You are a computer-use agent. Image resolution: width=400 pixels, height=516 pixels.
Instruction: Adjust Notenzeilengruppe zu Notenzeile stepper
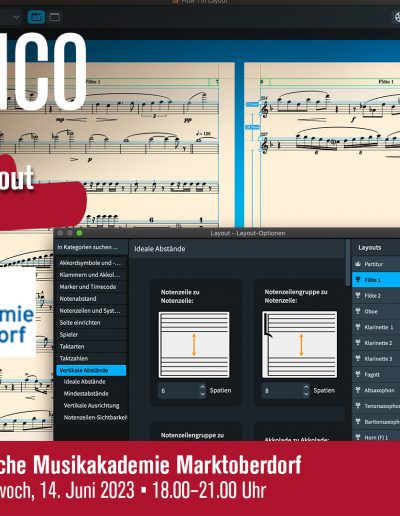(306, 390)
